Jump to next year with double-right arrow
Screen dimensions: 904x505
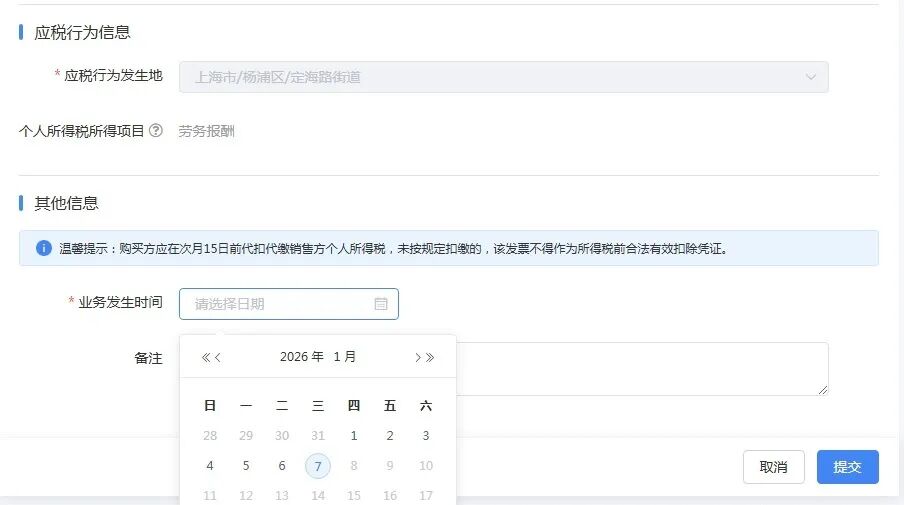tap(430, 357)
